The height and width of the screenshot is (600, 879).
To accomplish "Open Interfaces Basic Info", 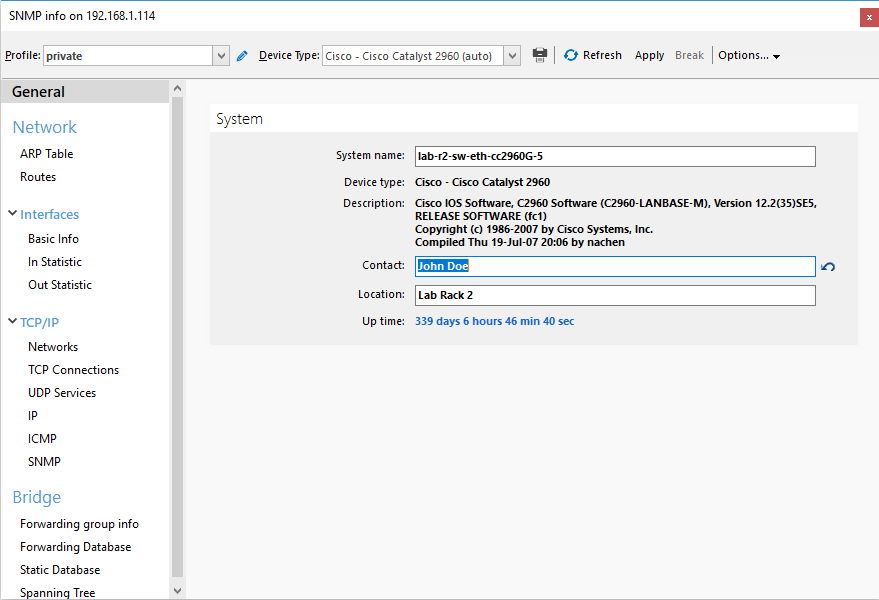I will (x=53, y=239).
